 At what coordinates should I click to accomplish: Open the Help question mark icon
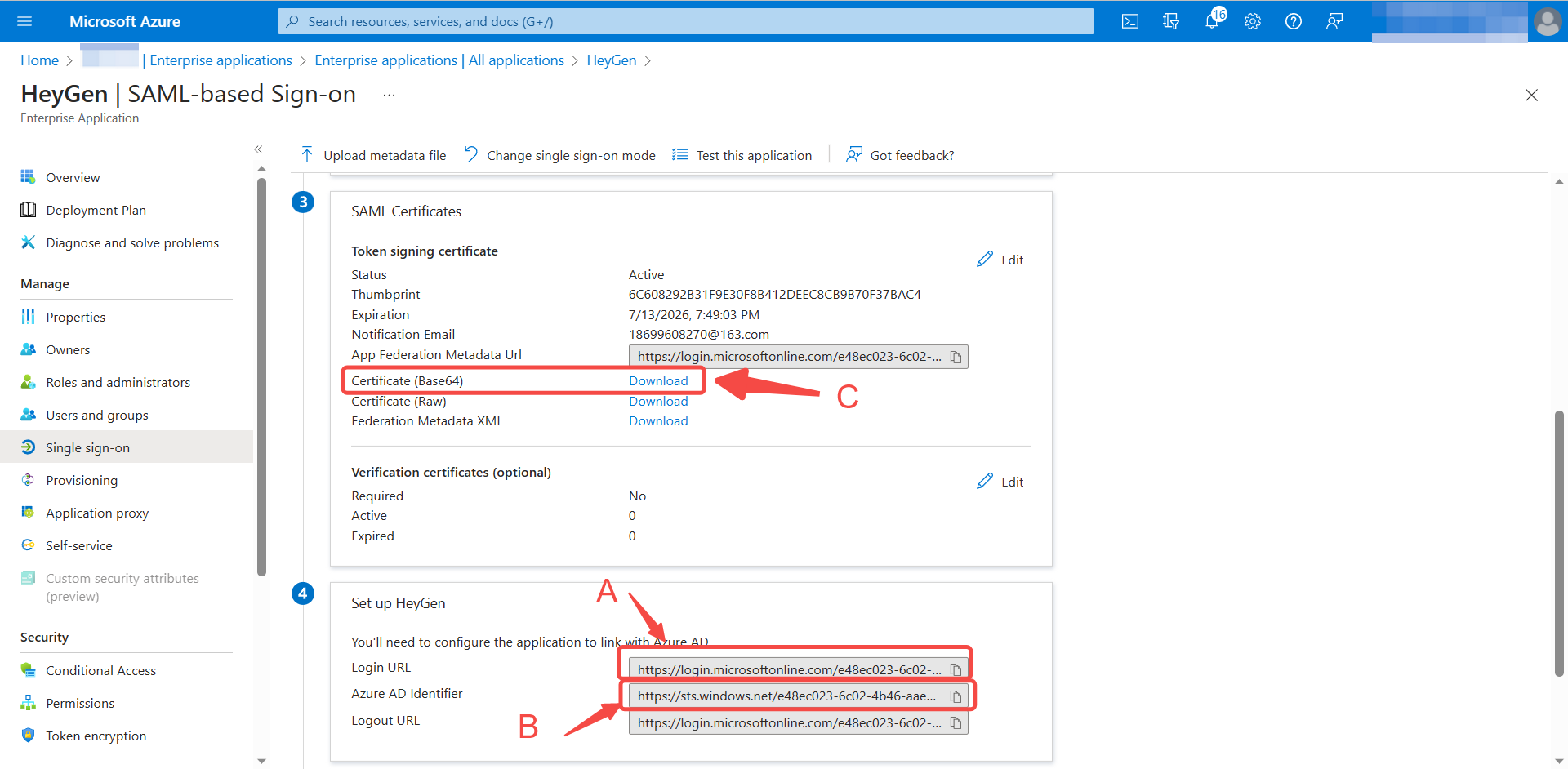click(1294, 21)
